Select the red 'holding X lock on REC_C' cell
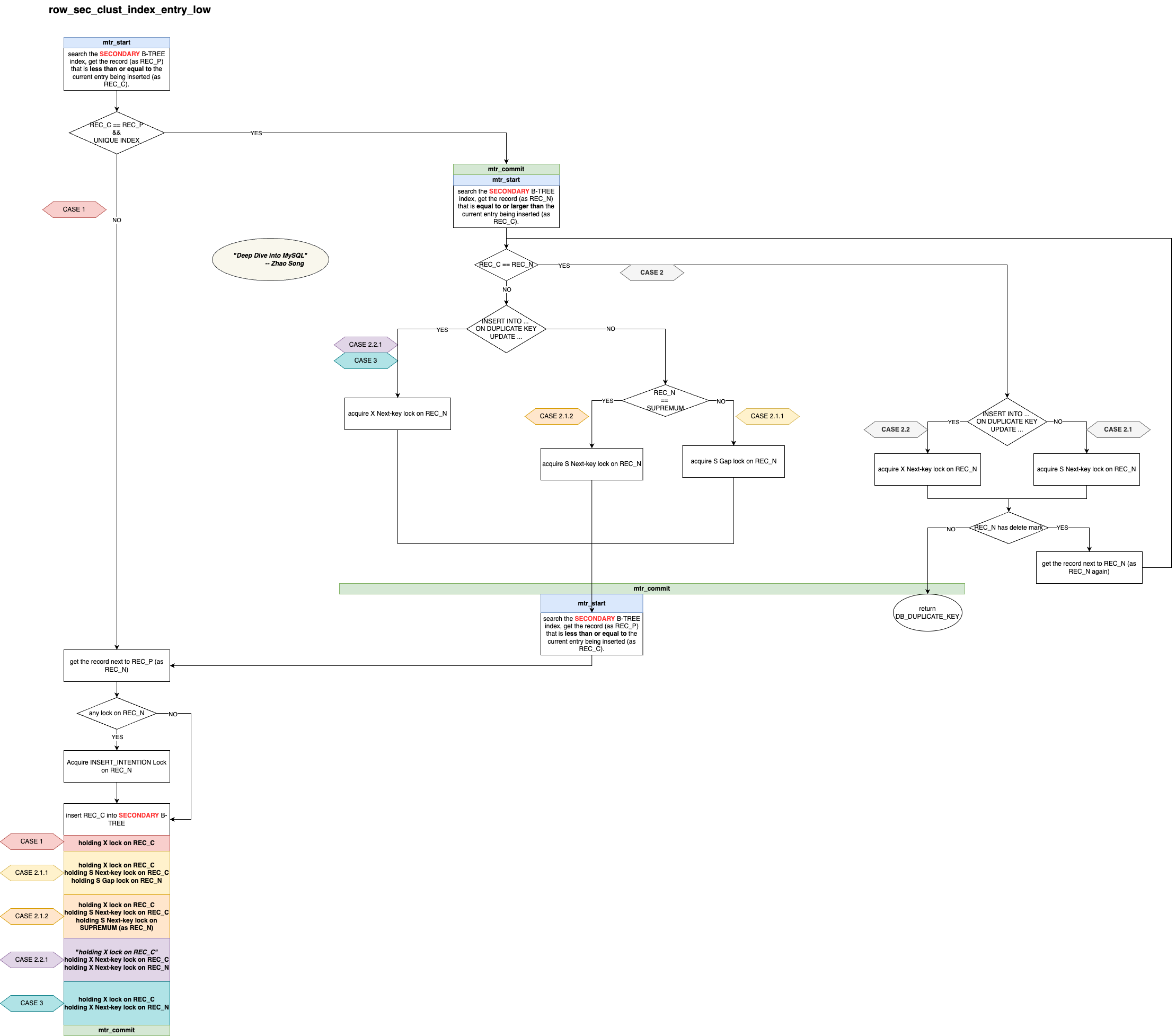This screenshot has height=1036, width=1176. coord(117,843)
